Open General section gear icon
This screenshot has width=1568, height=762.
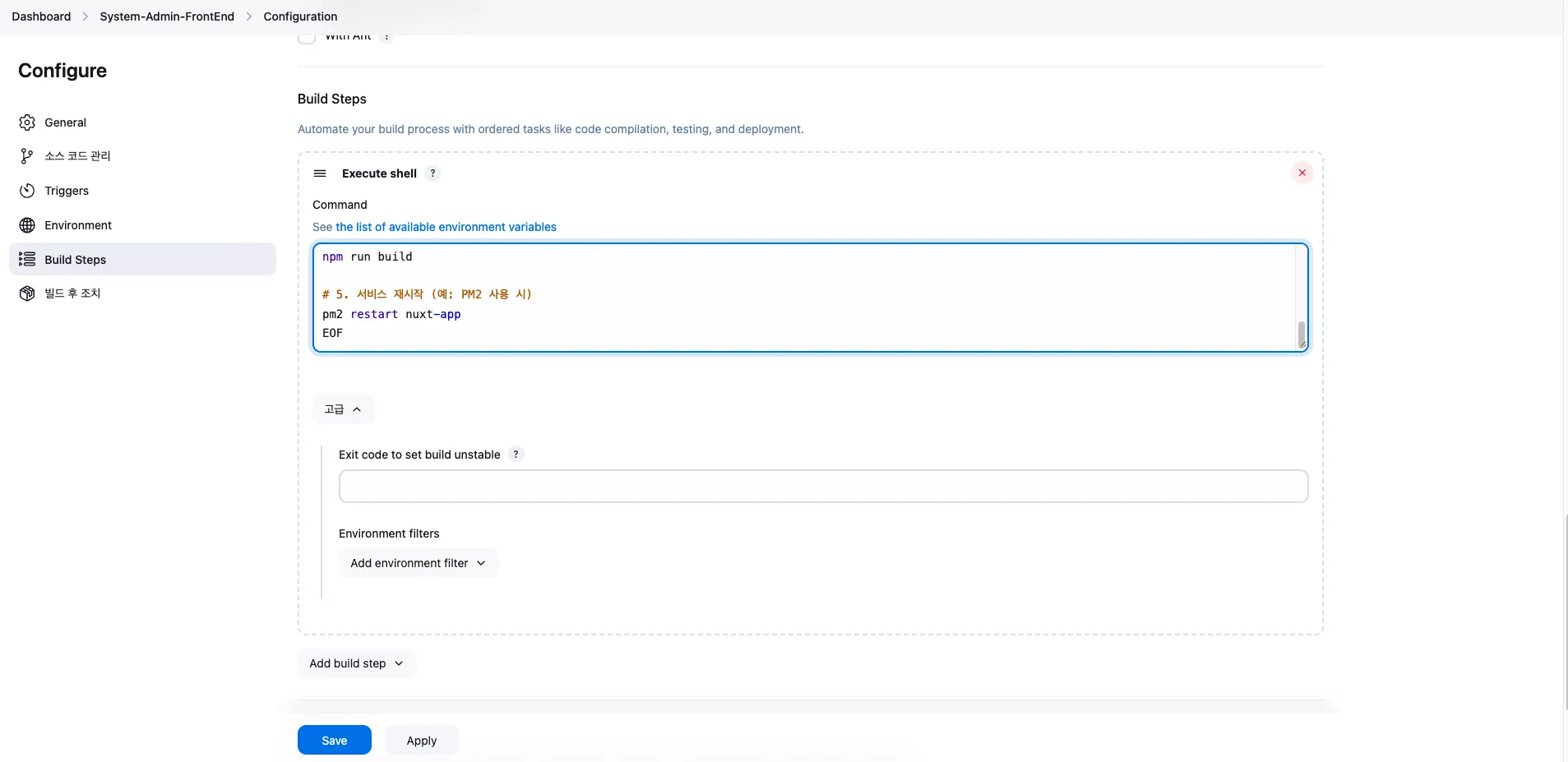pyautogui.click(x=27, y=122)
